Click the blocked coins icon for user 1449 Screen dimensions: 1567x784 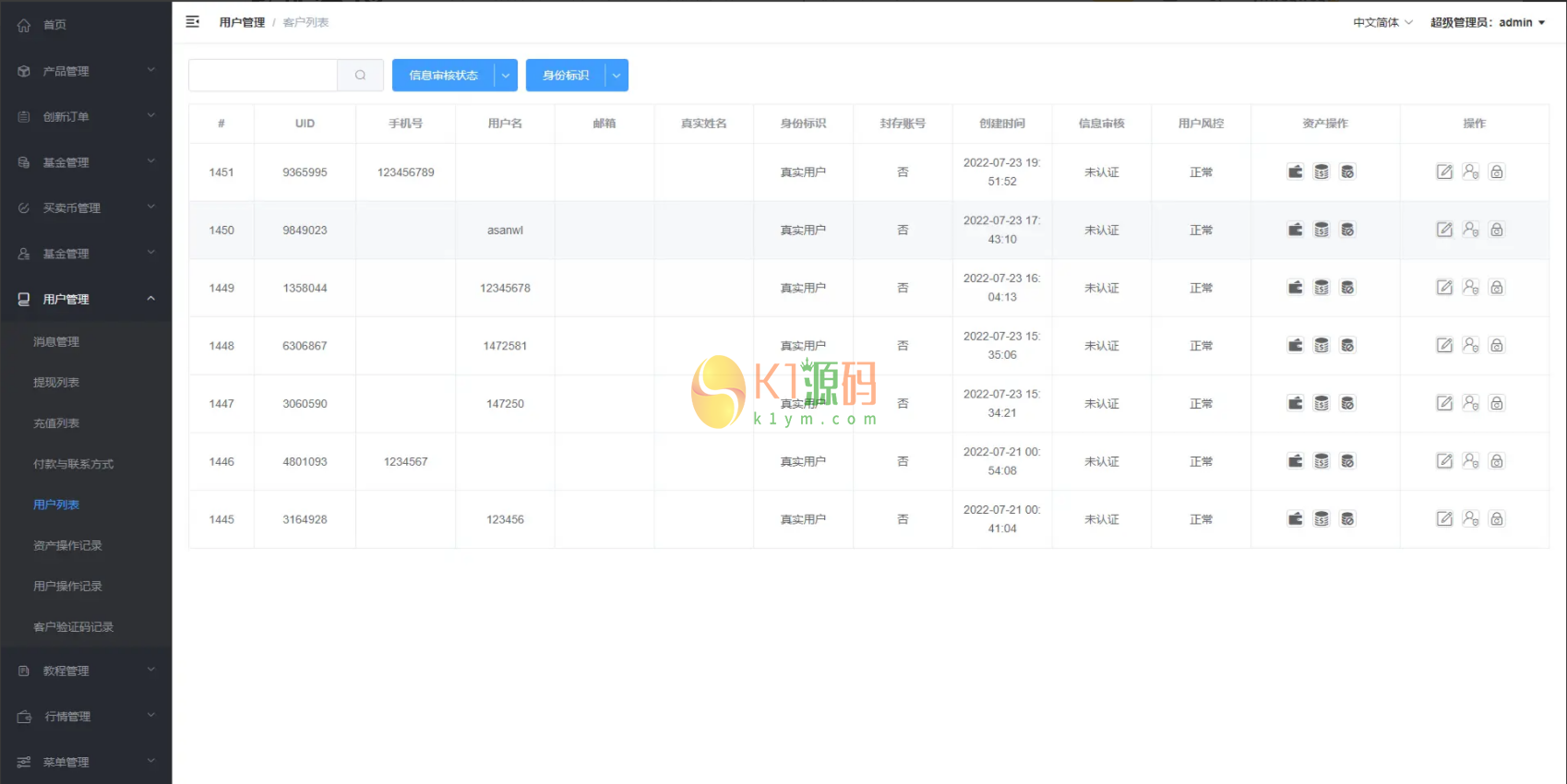pyautogui.click(x=1347, y=288)
